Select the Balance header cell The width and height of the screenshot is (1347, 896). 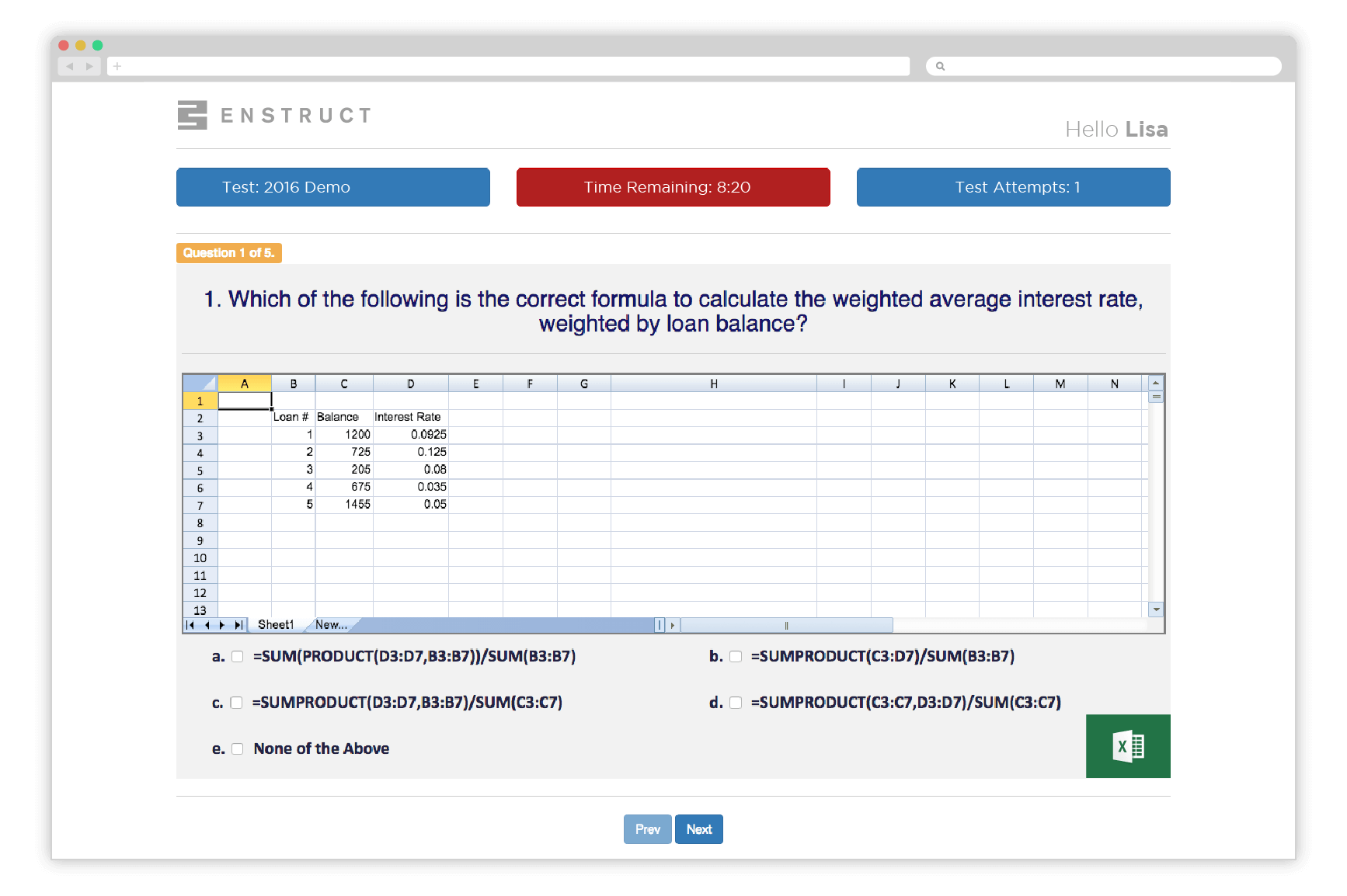coord(344,418)
